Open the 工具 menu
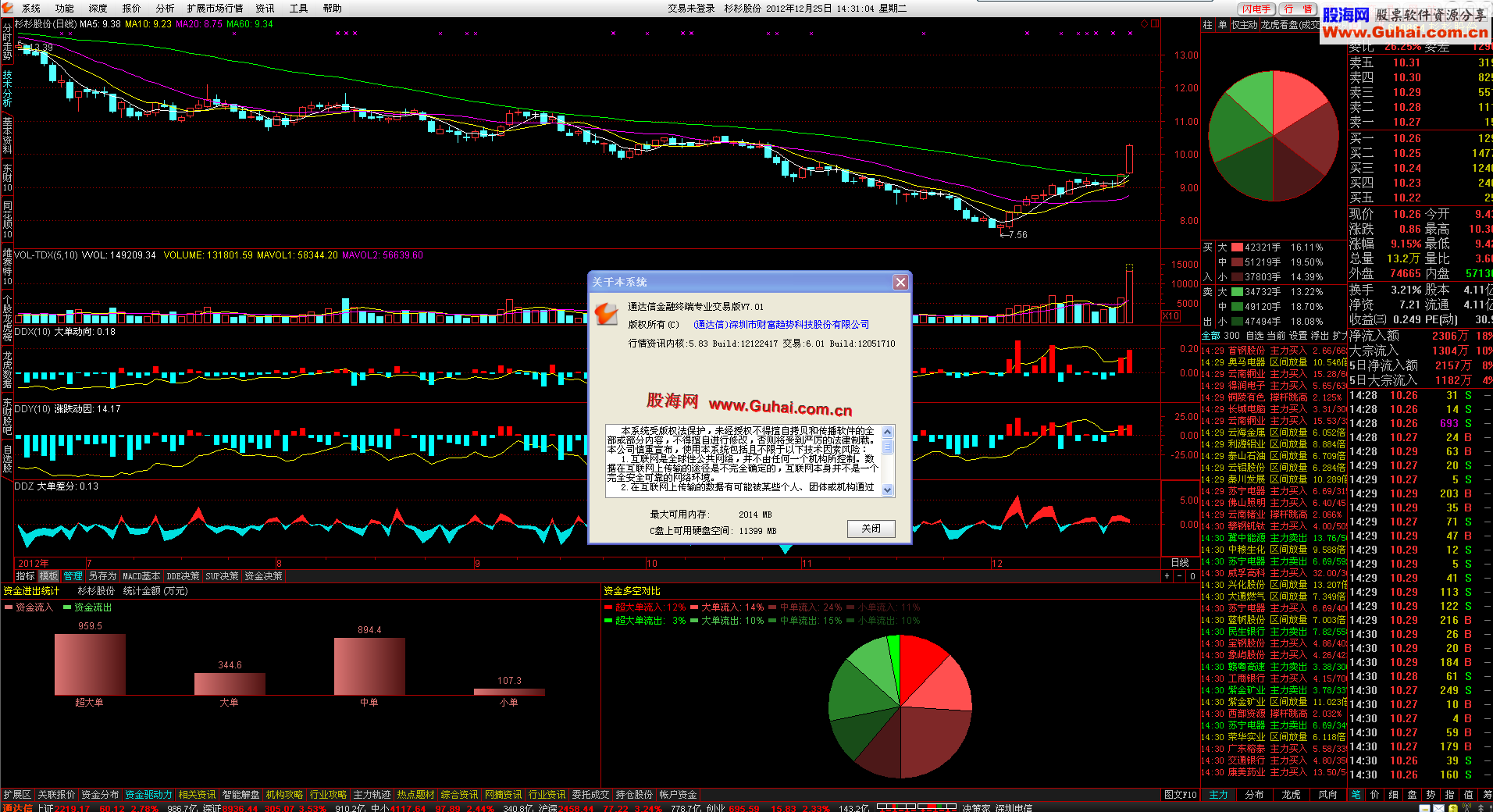Image resolution: width=1493 pixels, height=812 pixels. click(x=298, y=9)
